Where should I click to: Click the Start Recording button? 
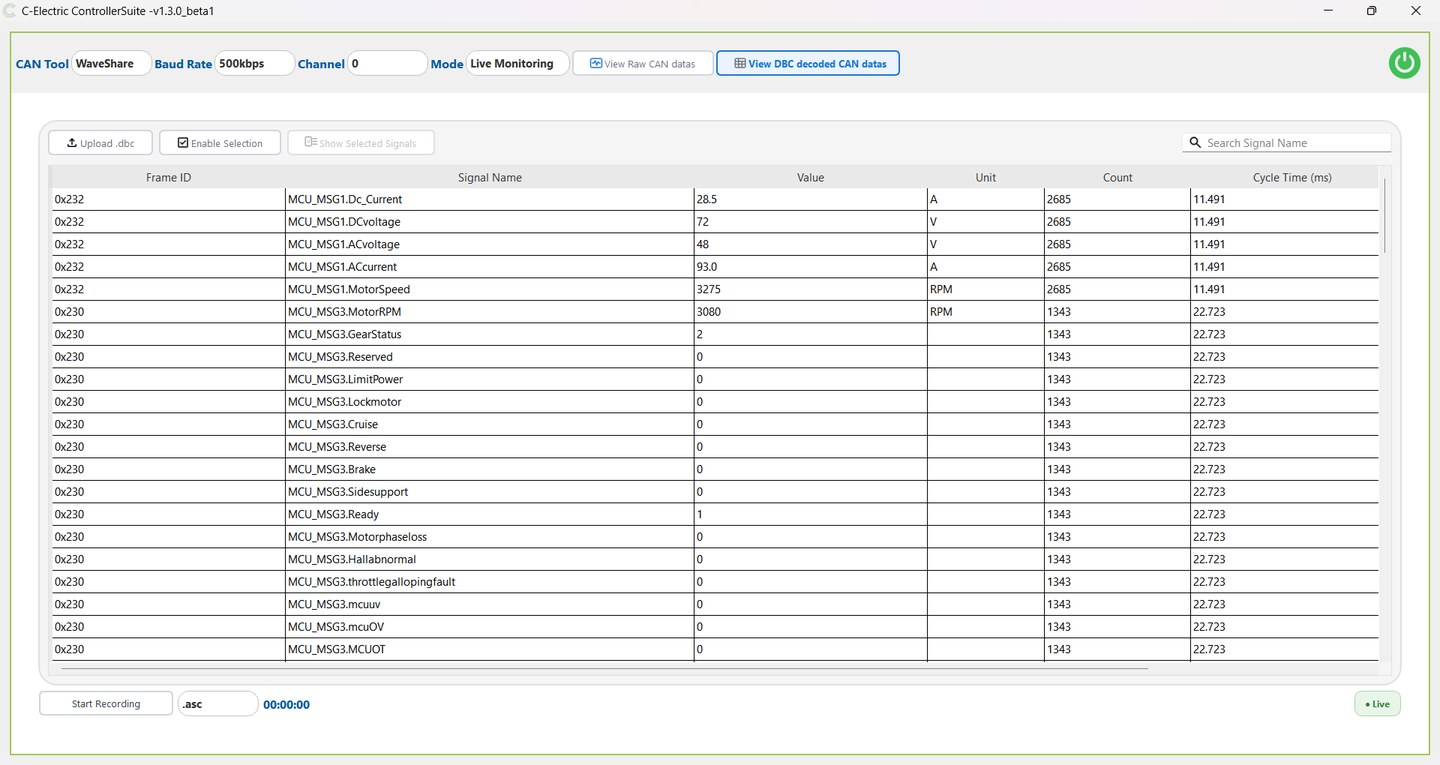[x=106, y=704]
